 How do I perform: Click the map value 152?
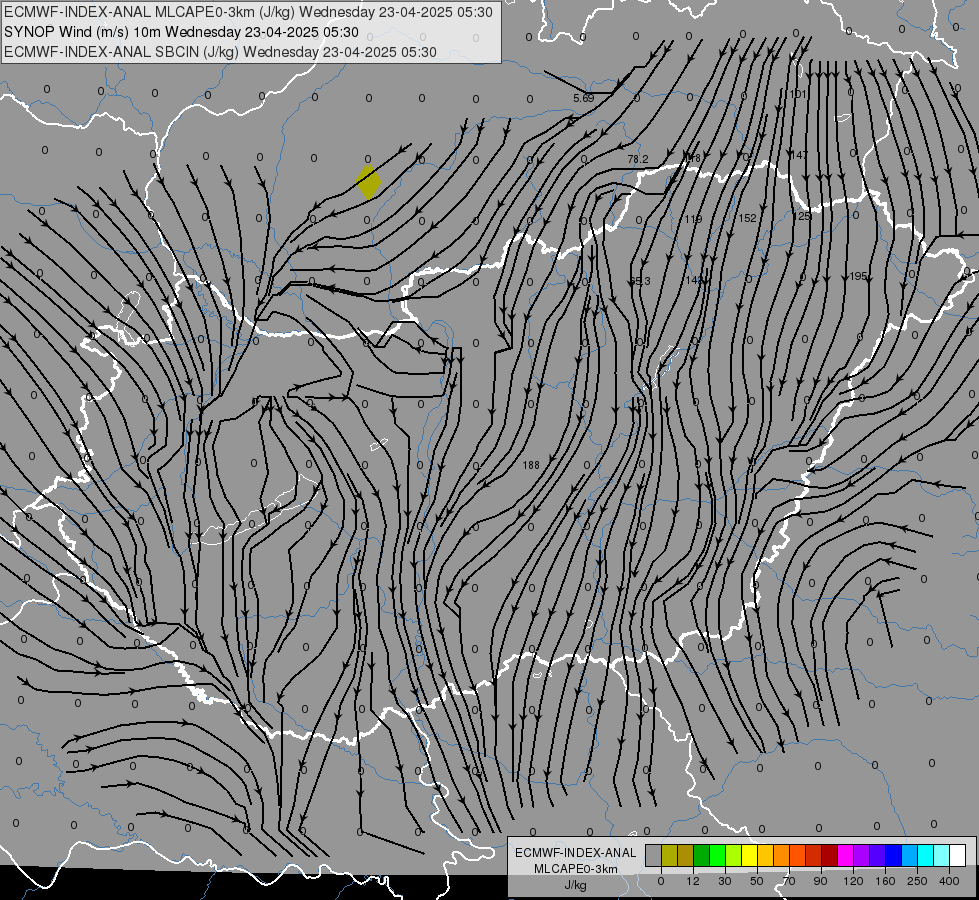tap(747, 218)
